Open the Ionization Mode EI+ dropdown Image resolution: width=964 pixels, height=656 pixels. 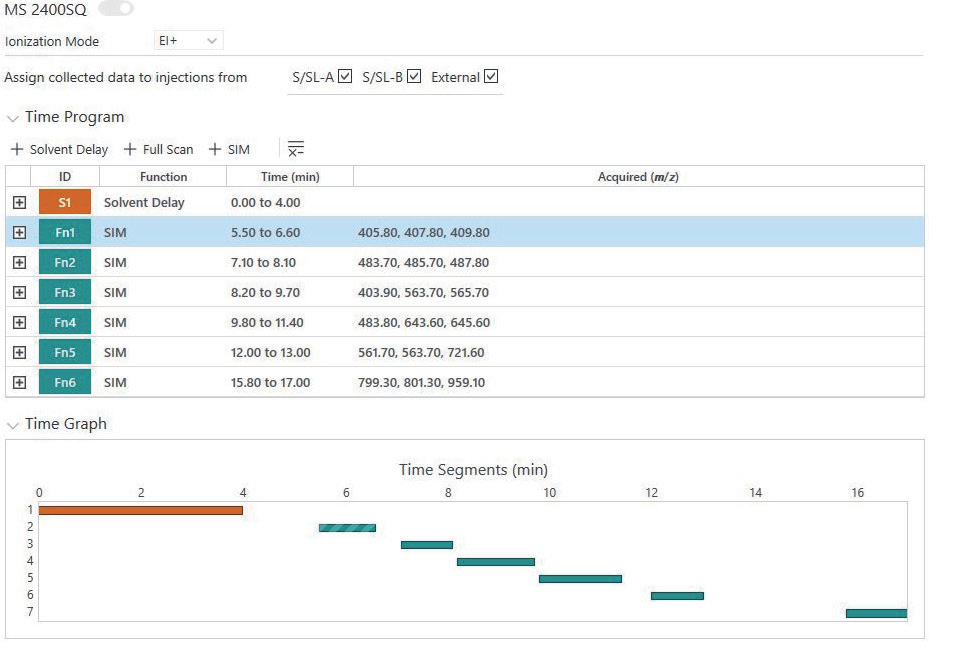point(188,41)
